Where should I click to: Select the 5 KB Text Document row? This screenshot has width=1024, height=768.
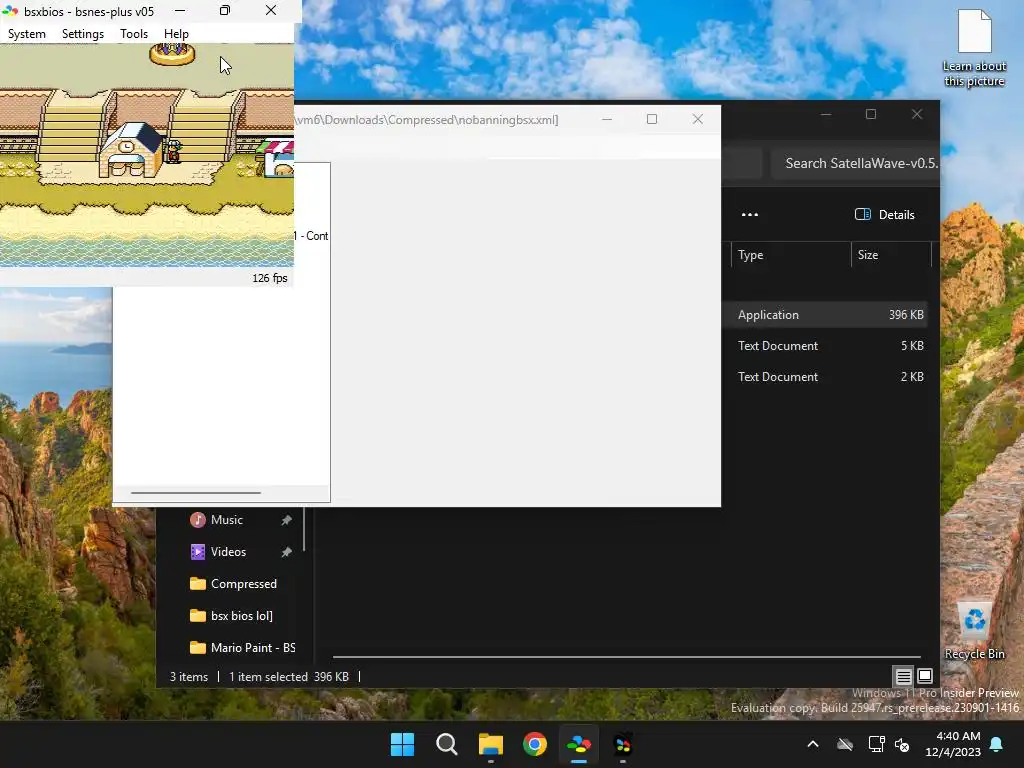tap(826, 345)
